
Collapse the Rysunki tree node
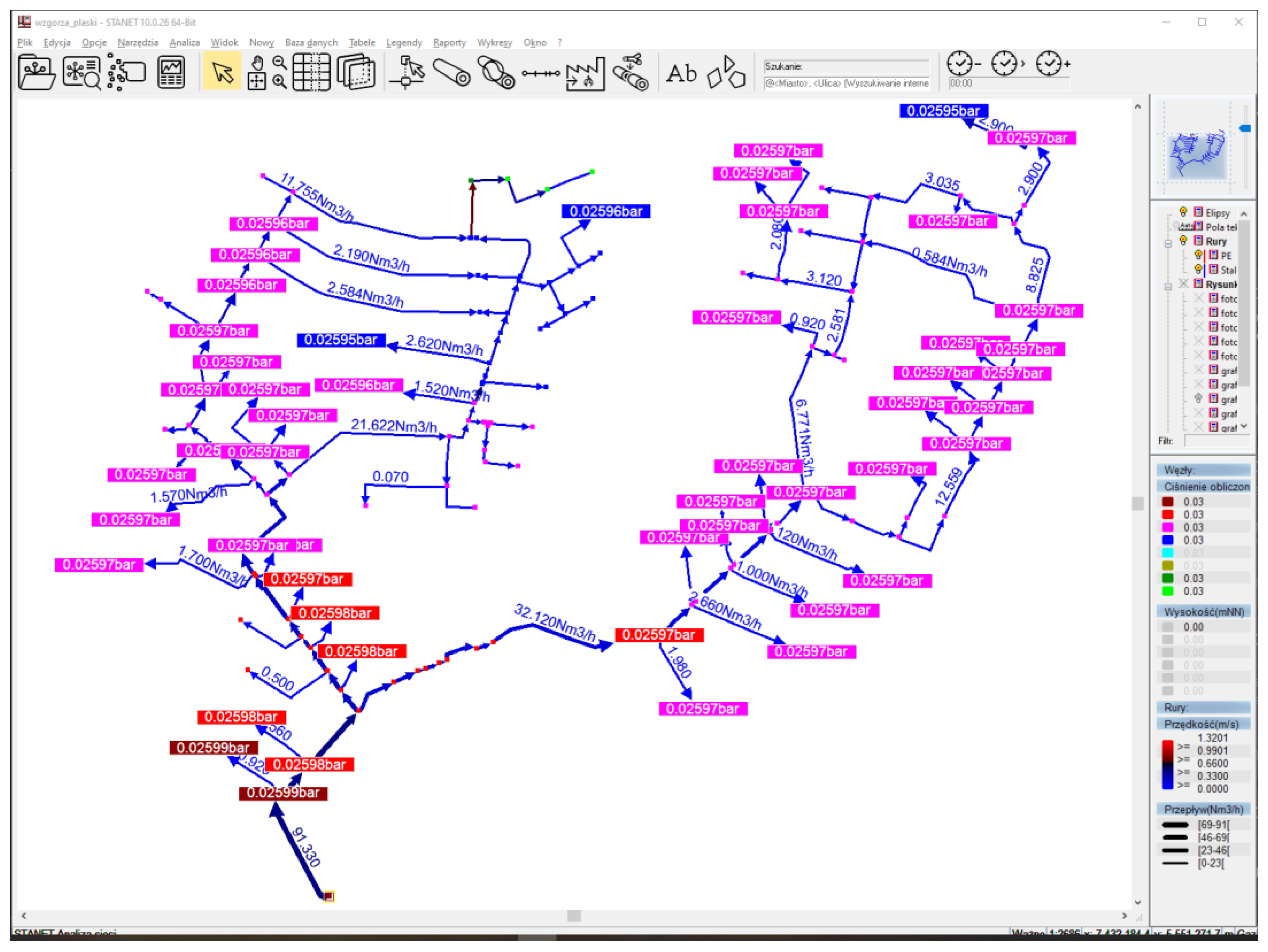[1168, 287]
